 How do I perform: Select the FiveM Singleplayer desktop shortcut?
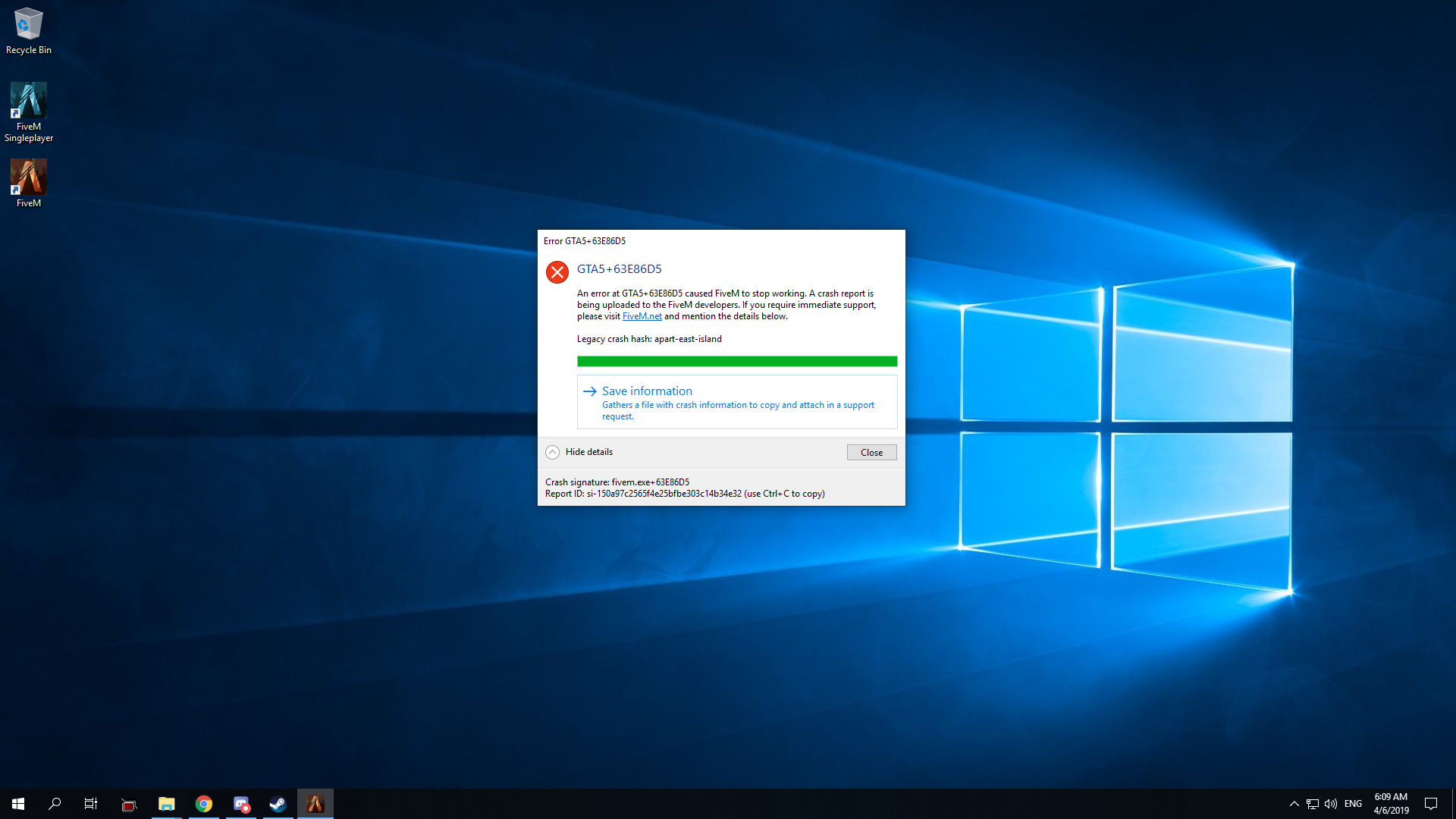(x=28, y=111)
